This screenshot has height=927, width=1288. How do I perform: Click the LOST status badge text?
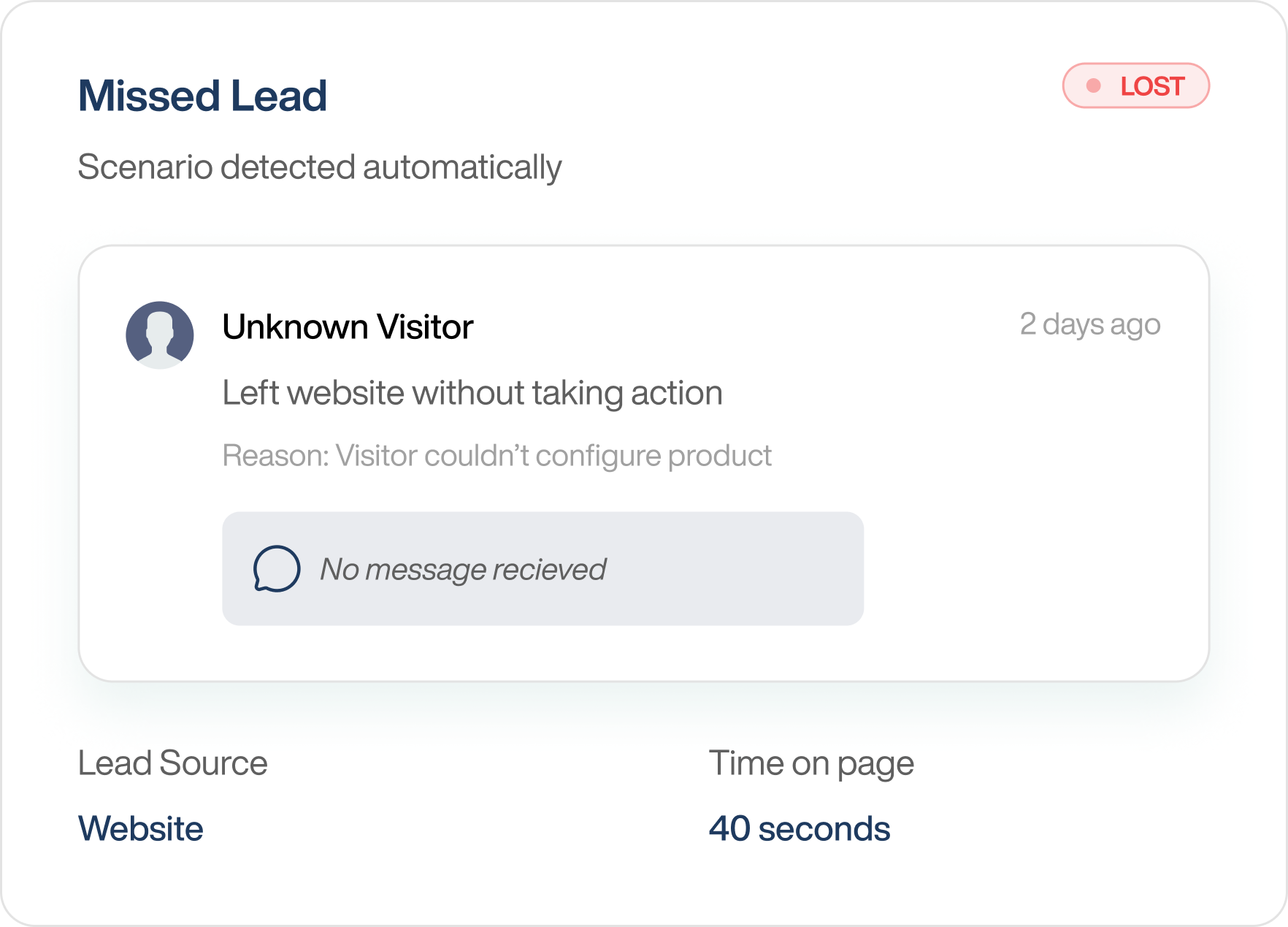[1151, 86]
